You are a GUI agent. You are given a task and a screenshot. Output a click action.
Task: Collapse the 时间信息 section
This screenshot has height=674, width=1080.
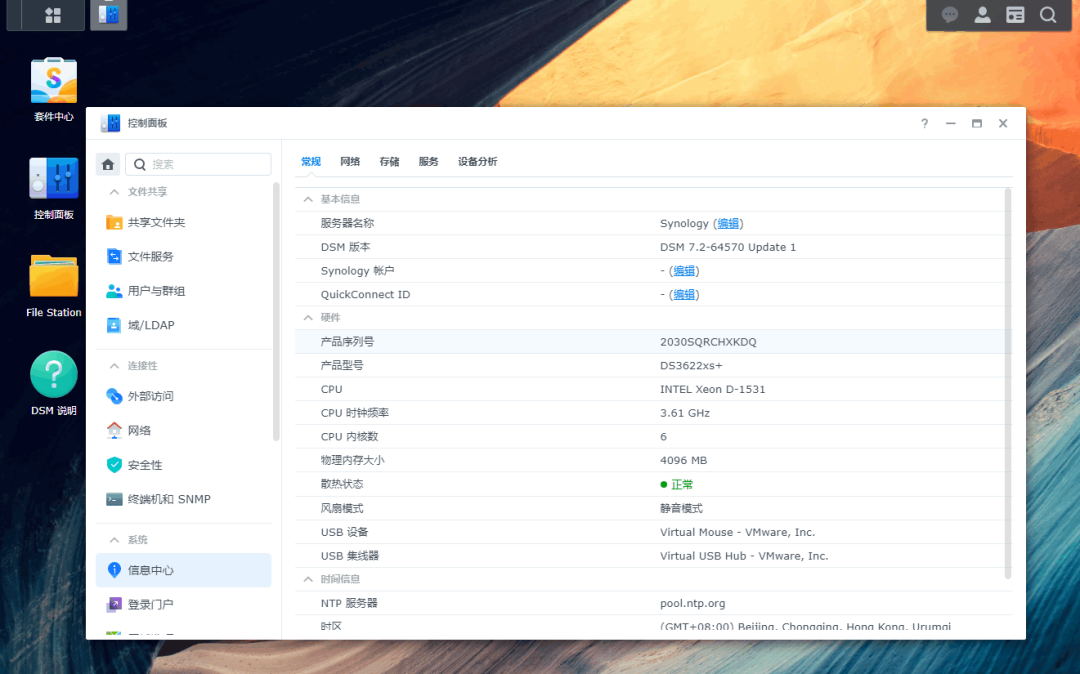pos(308,579)
